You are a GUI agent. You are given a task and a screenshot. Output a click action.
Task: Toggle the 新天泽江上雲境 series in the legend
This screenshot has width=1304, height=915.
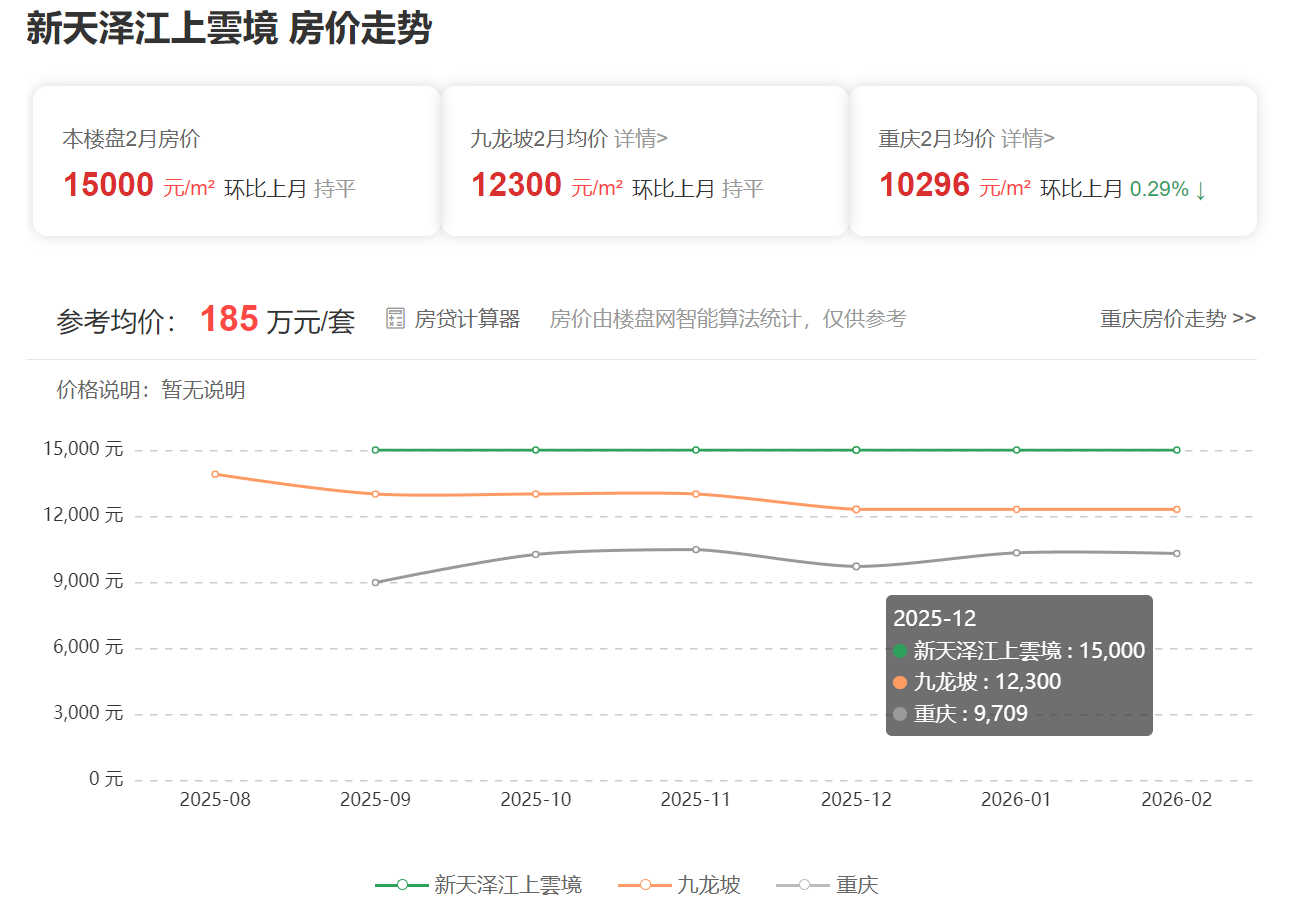[x=478, y=885]
